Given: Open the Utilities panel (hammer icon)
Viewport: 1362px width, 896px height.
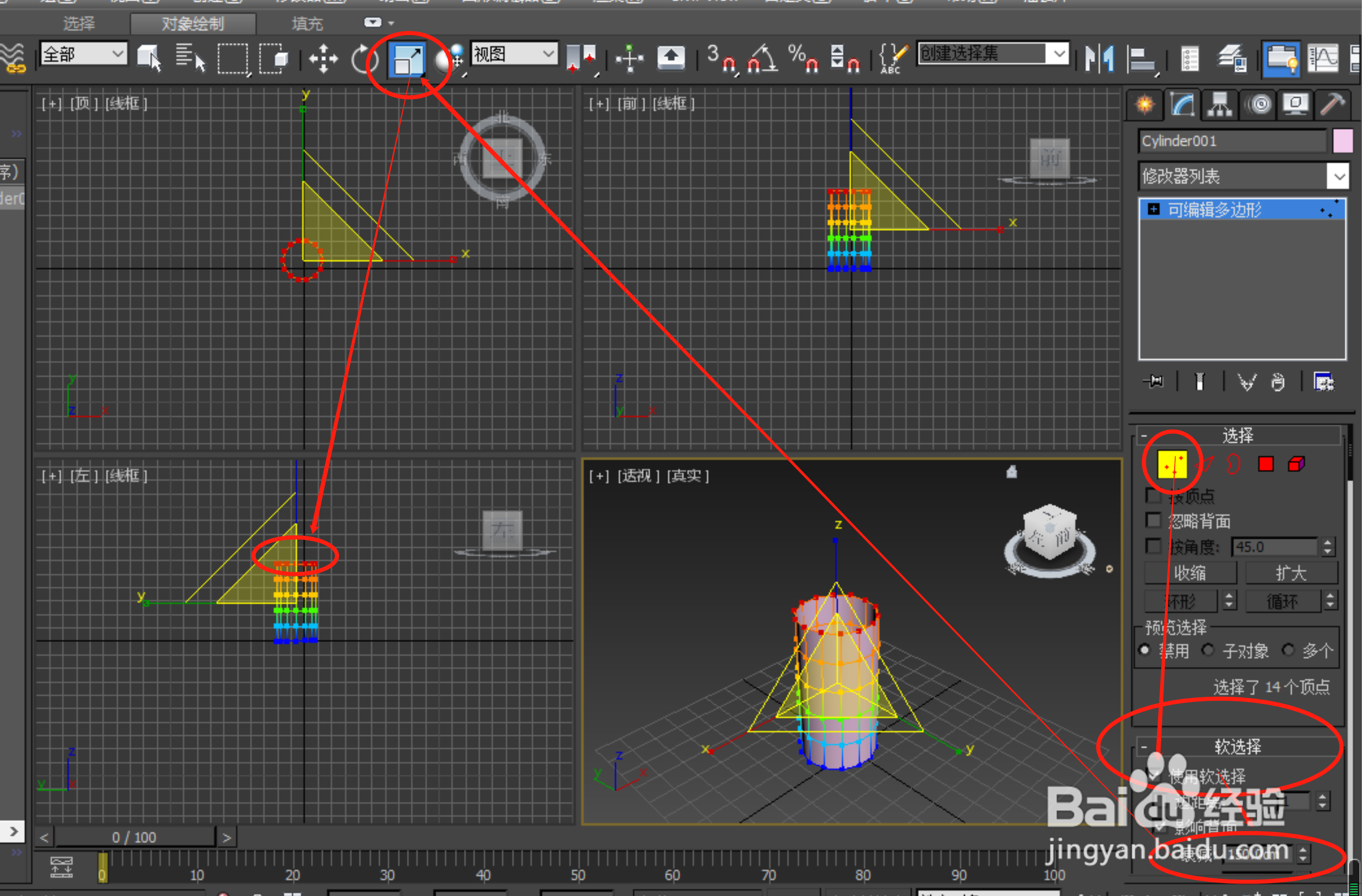Looking at the screenshot, I should [x=1333, y=104].
